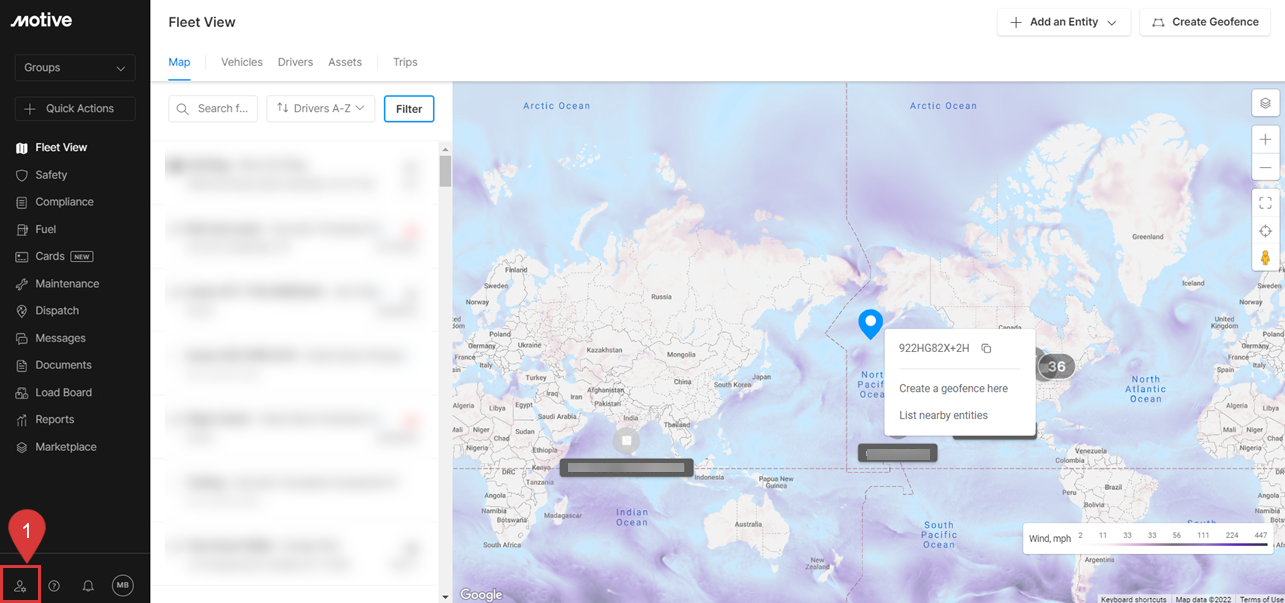The height and width of the screenshot is (603, 1285).
Task: Expand the Groups dropdown
Action: (75, 68)
